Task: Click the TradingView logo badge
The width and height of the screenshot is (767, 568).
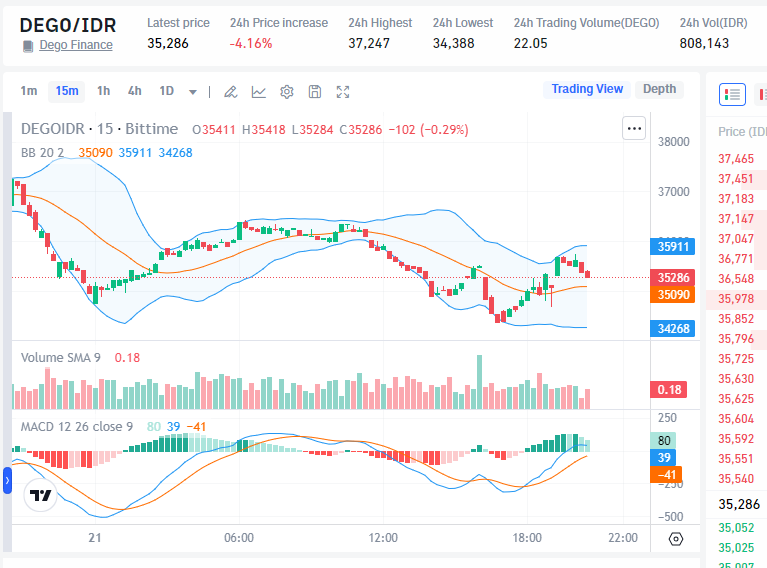Action: point(40,495)
